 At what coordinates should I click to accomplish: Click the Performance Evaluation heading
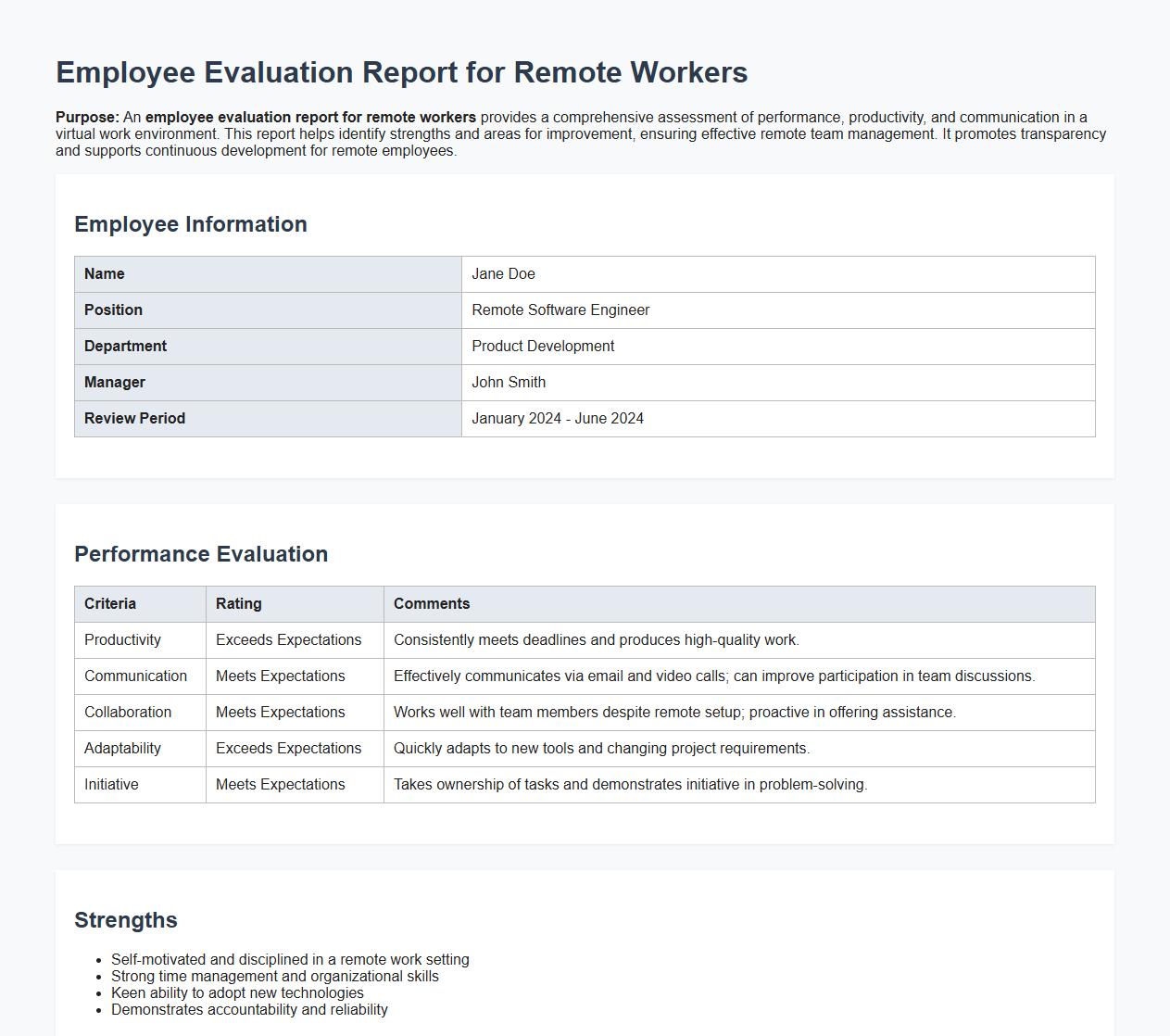pyautogui.click(x=201, y=553)
